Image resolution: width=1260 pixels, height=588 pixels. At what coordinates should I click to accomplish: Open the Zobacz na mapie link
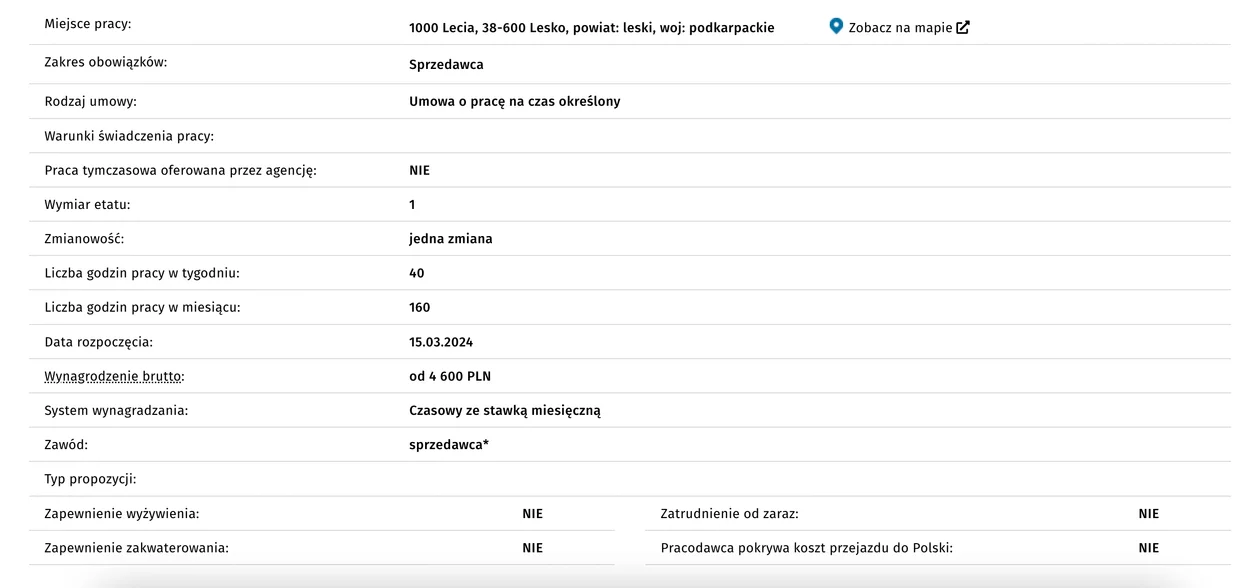(x=900, y=27)
